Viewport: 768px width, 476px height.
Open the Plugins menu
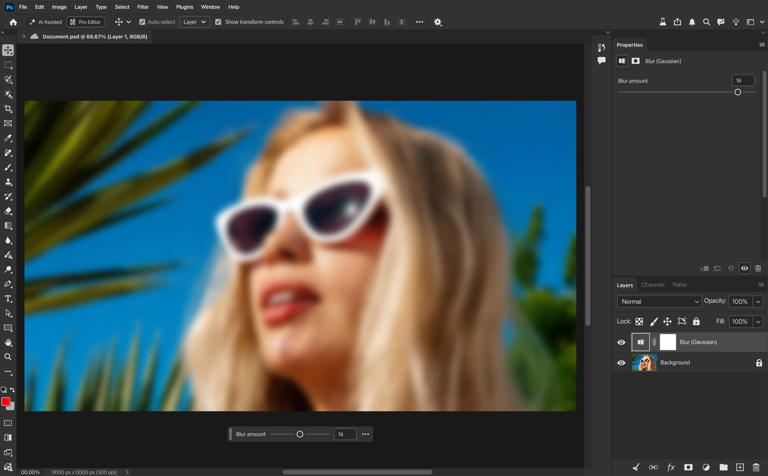(185, 7)
